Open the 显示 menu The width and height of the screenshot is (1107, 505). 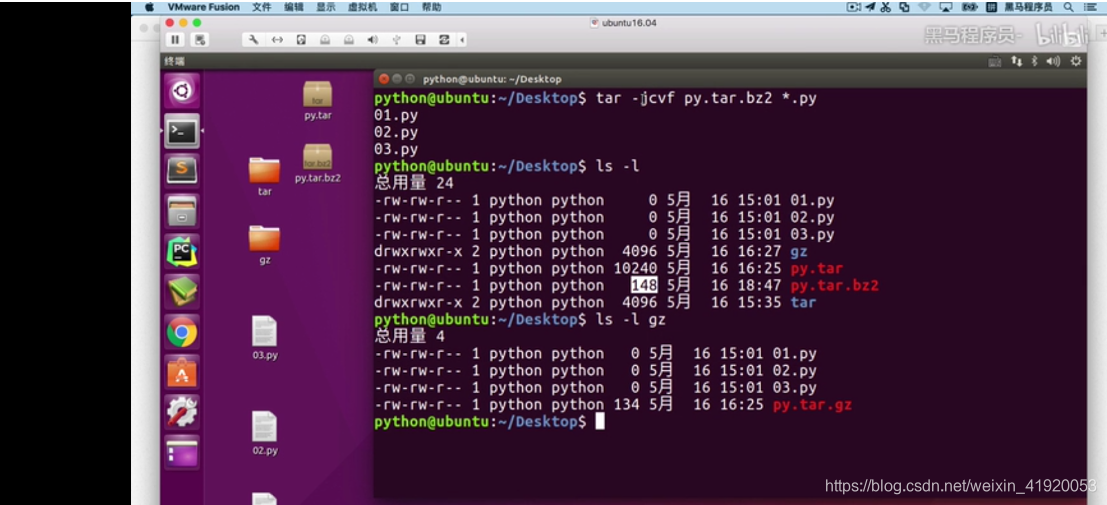click(x=326, y=6)
